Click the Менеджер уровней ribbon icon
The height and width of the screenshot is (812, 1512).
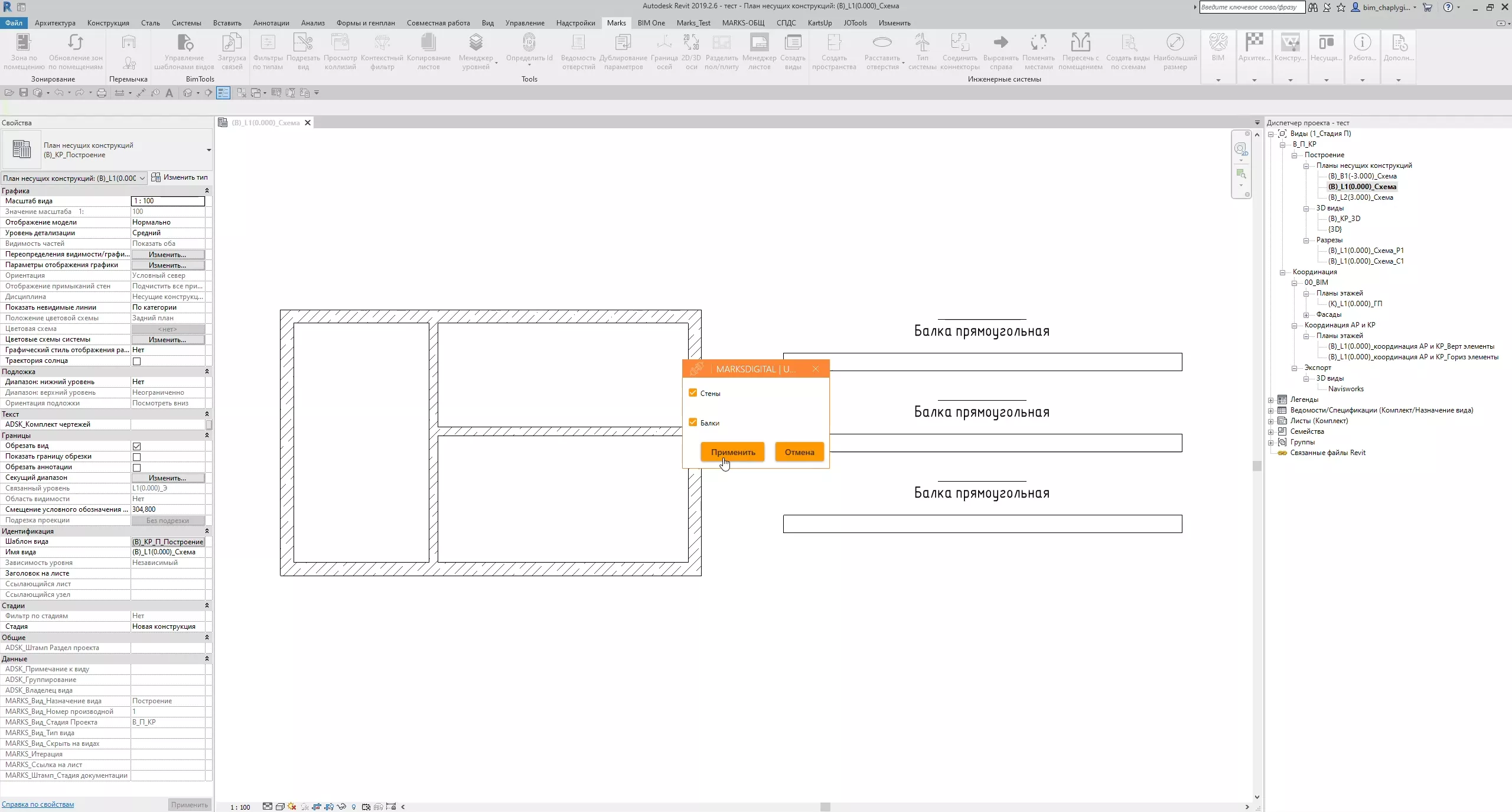point(475,43)
